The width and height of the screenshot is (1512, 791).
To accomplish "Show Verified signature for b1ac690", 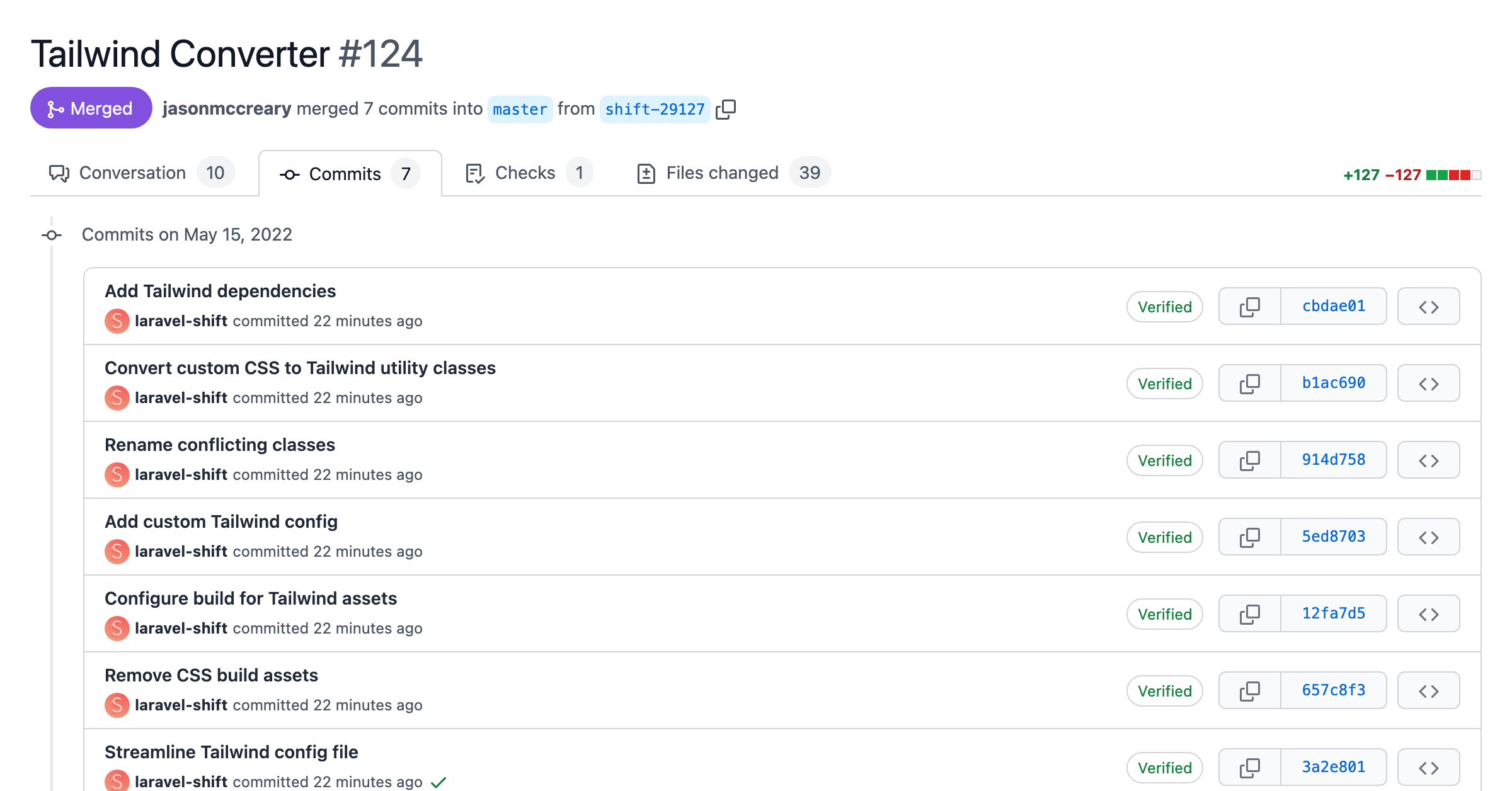I will (1164, 384).
